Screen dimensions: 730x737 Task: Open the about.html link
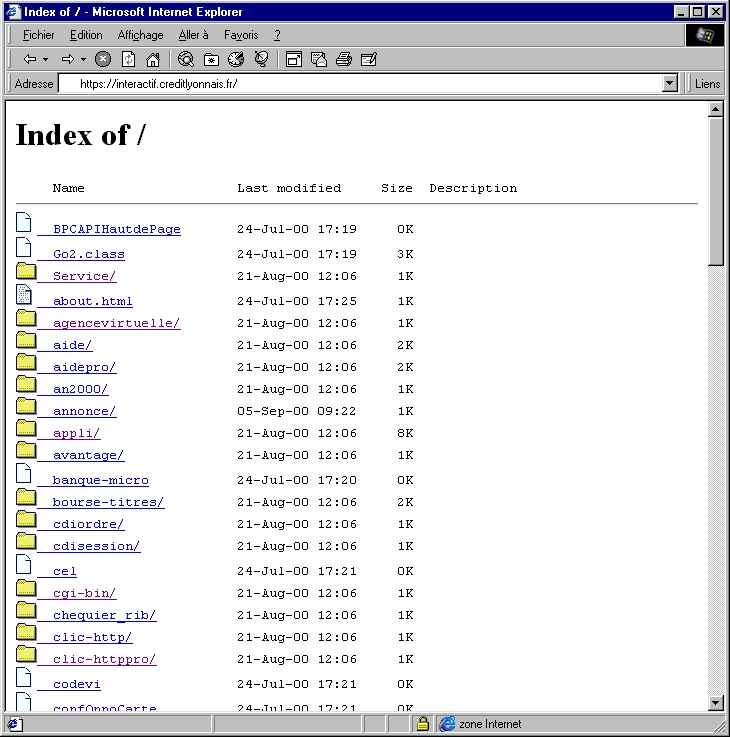point(93,301)
